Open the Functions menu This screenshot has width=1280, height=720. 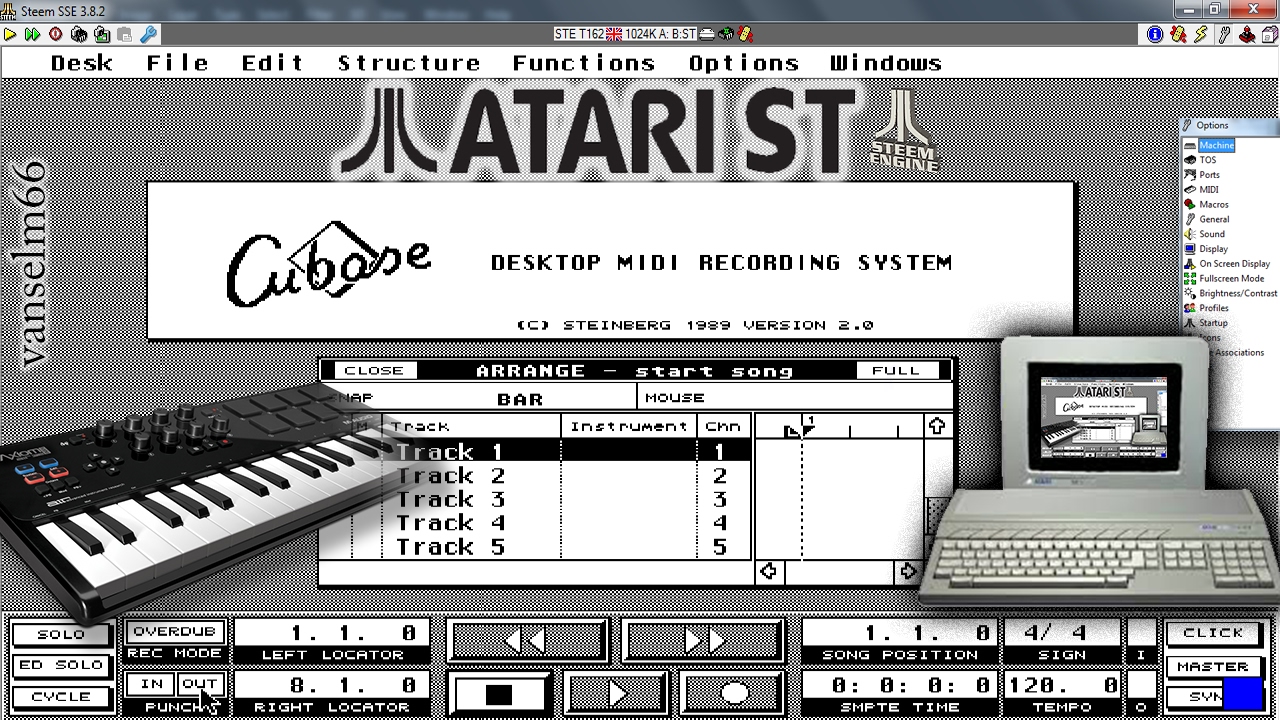584,63
